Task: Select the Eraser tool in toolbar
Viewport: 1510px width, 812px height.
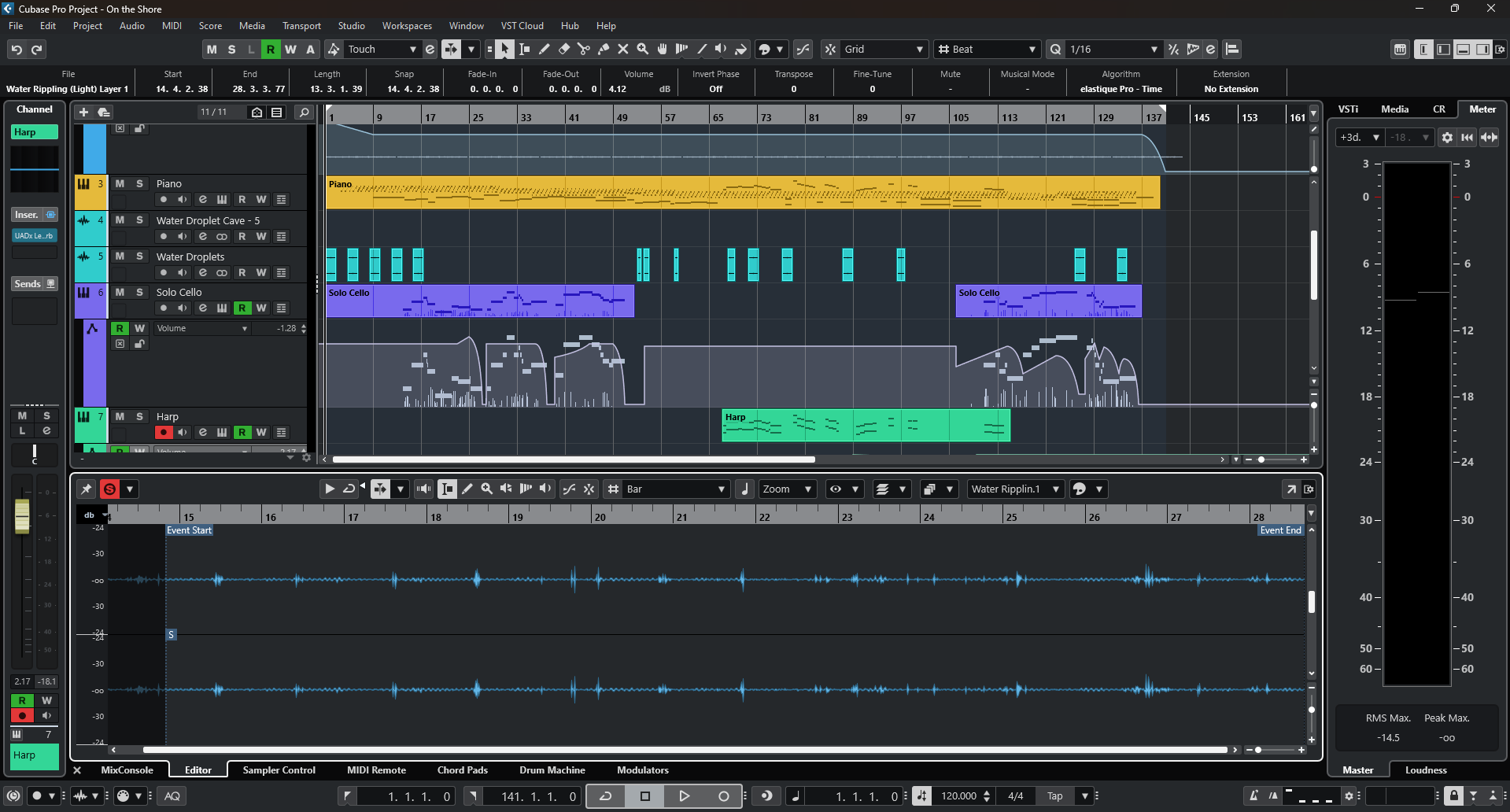Action: [x=564, y=49]
